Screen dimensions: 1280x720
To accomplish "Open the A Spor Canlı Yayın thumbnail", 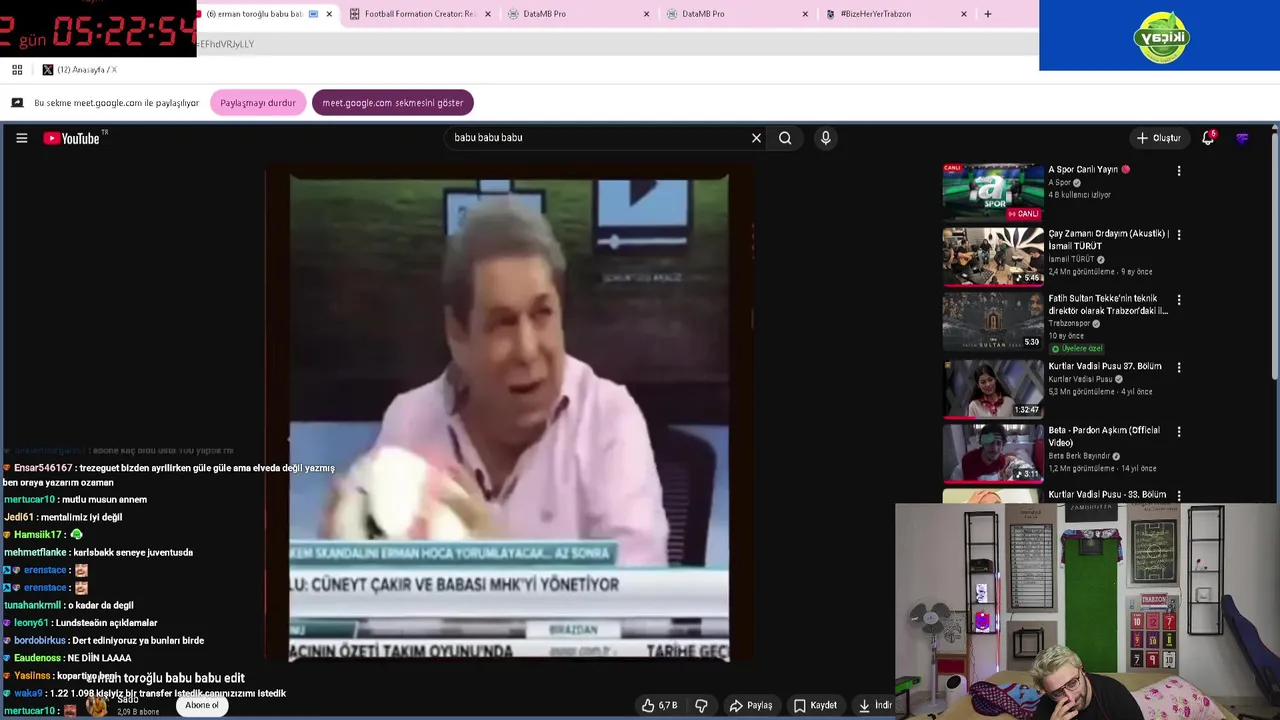I will tap(993, 192).
